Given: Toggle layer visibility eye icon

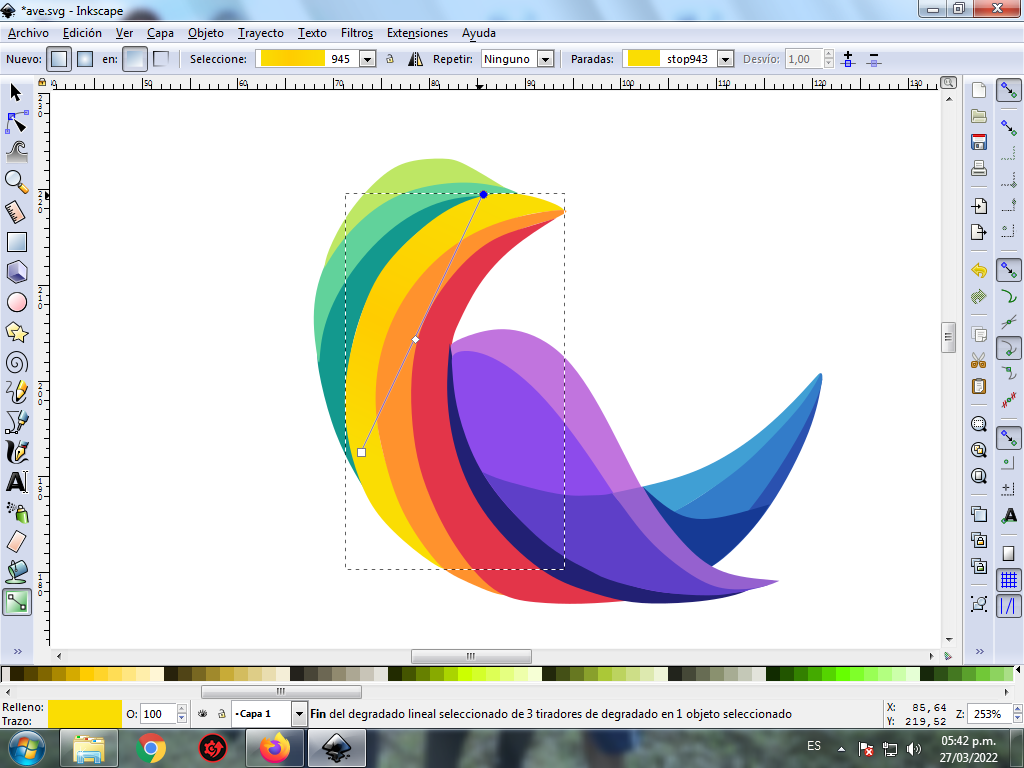Looking at the screenshot, I should 202,714.
